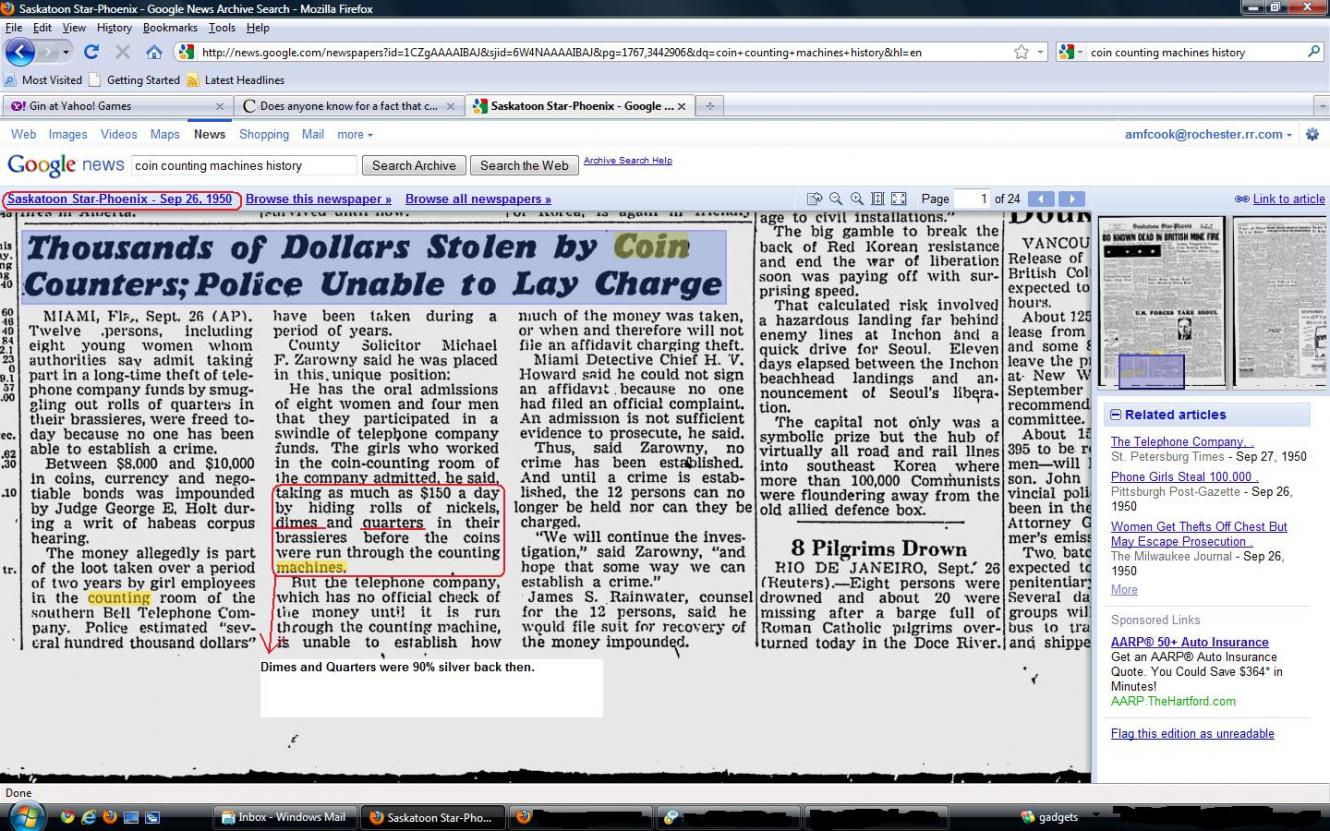Select the first page thumbnail preview

(1161, 302)
